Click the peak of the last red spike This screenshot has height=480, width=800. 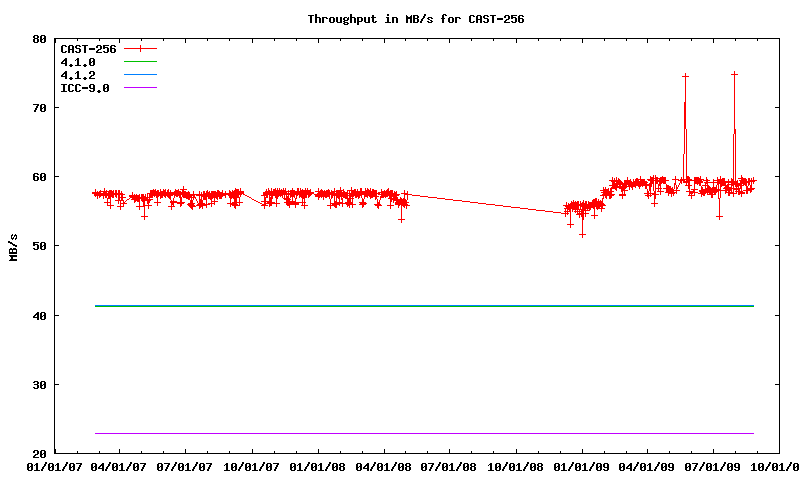[734, 74]
